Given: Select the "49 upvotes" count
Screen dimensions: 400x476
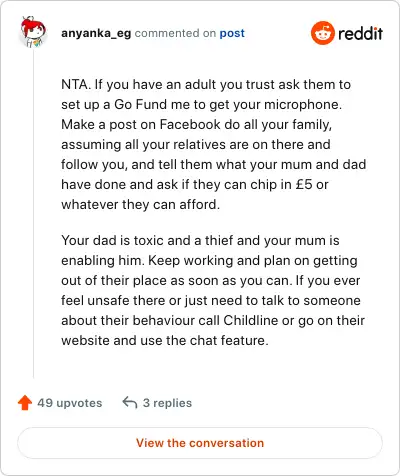Looking at the screenshot, I should [x=70, y=403].
